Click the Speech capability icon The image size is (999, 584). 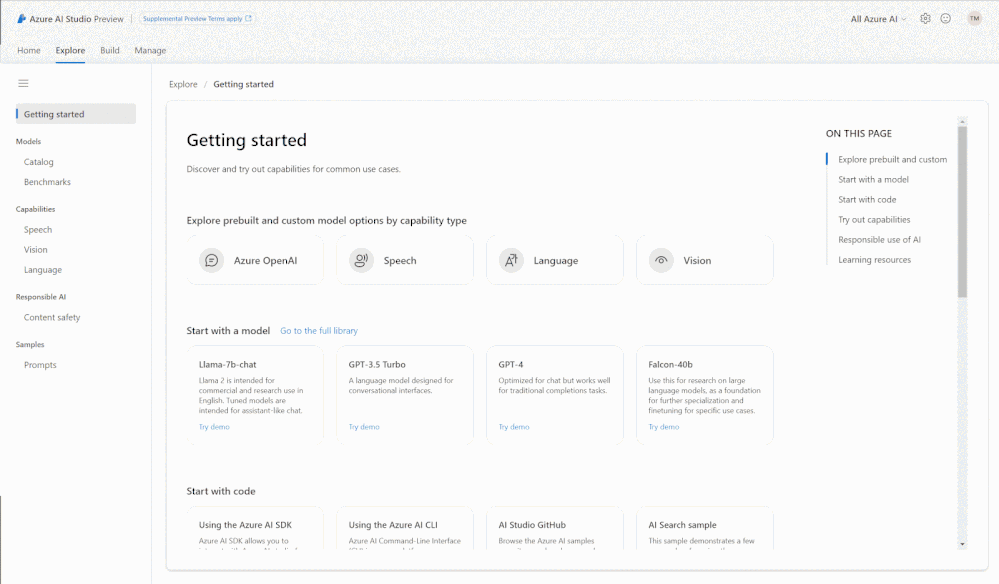[x=361, y=261]
